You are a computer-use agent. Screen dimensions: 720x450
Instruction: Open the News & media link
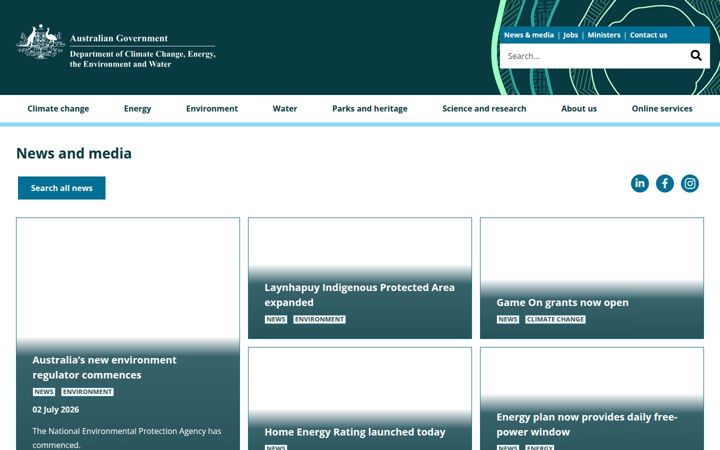[529, 35]
